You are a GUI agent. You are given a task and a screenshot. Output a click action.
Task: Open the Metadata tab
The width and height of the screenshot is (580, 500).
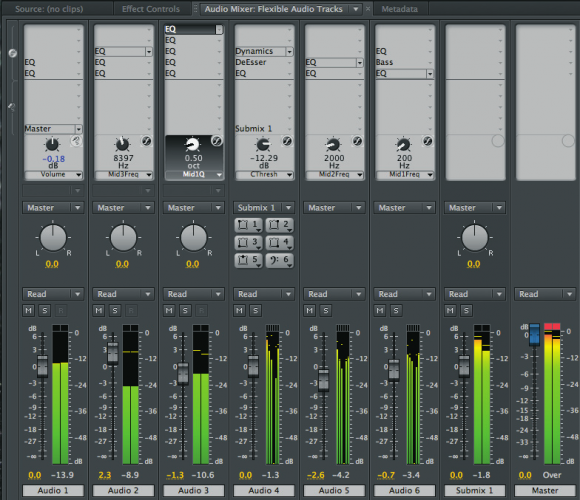point(399,9)
